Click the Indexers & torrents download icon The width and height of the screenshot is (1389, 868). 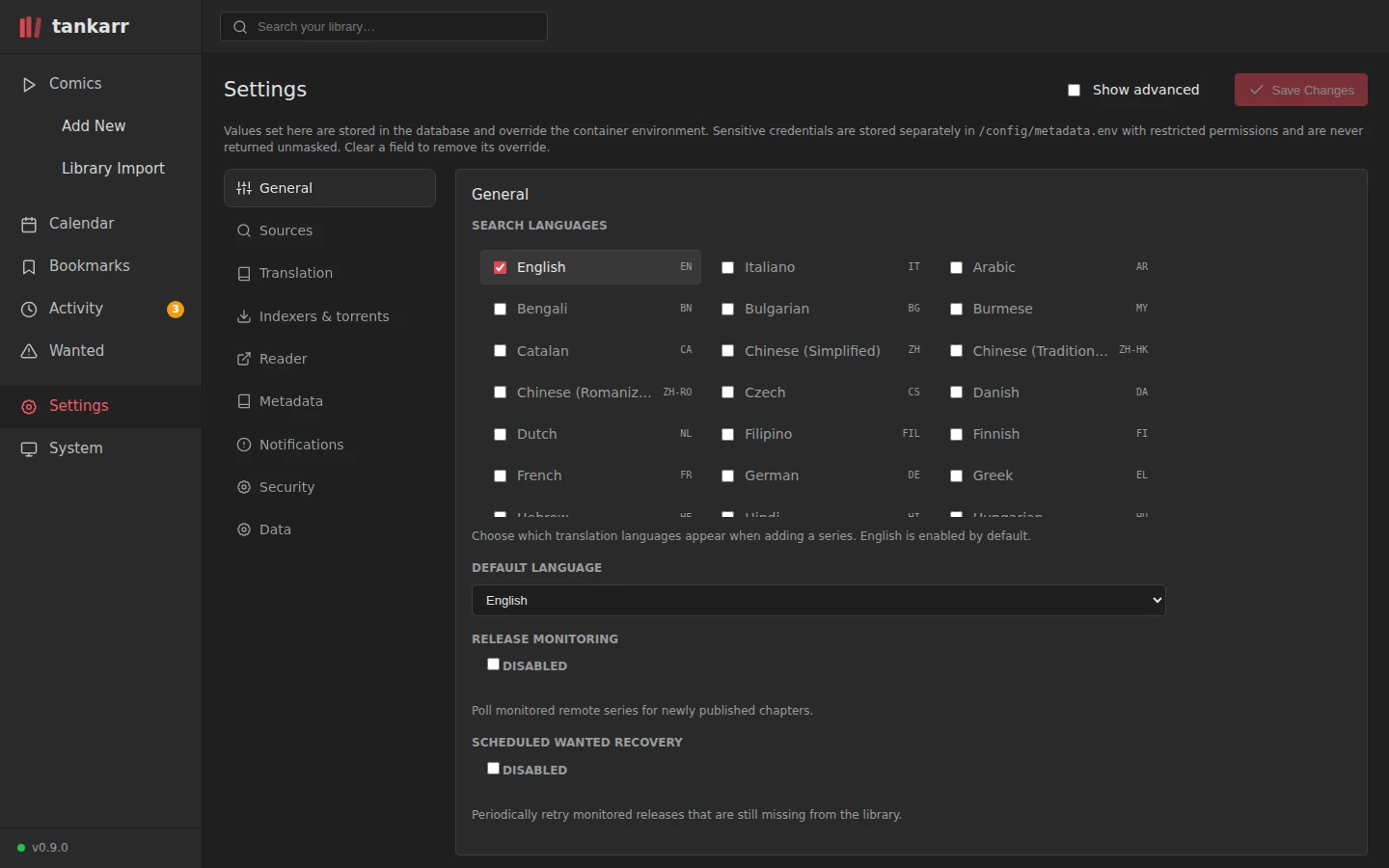[244, 317]
